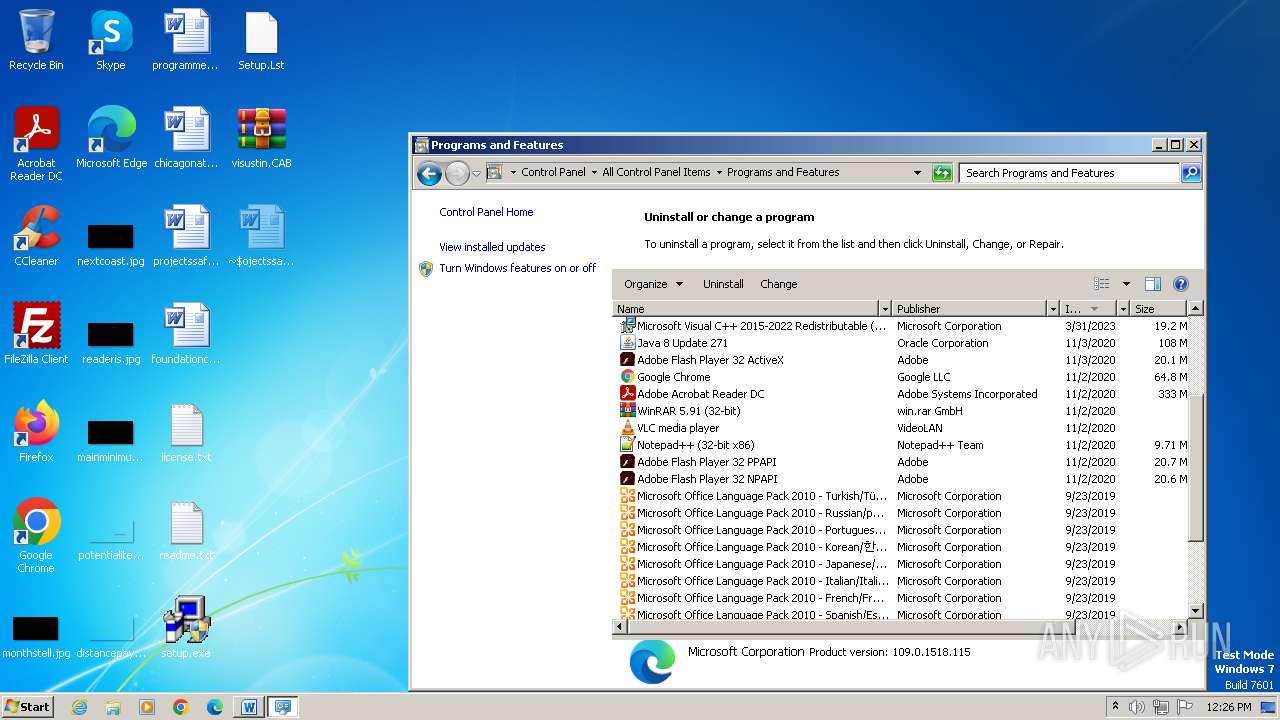1280x720 pixels.
Task: Select the Microsoft Edge desktop icon
Action: click(111, 138)
